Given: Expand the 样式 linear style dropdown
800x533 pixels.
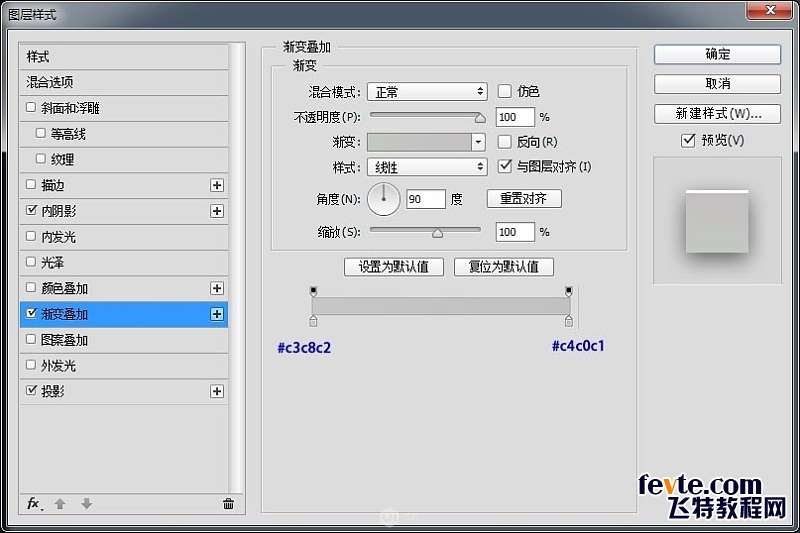Looking at the screenshot, I should coord(426,167).
